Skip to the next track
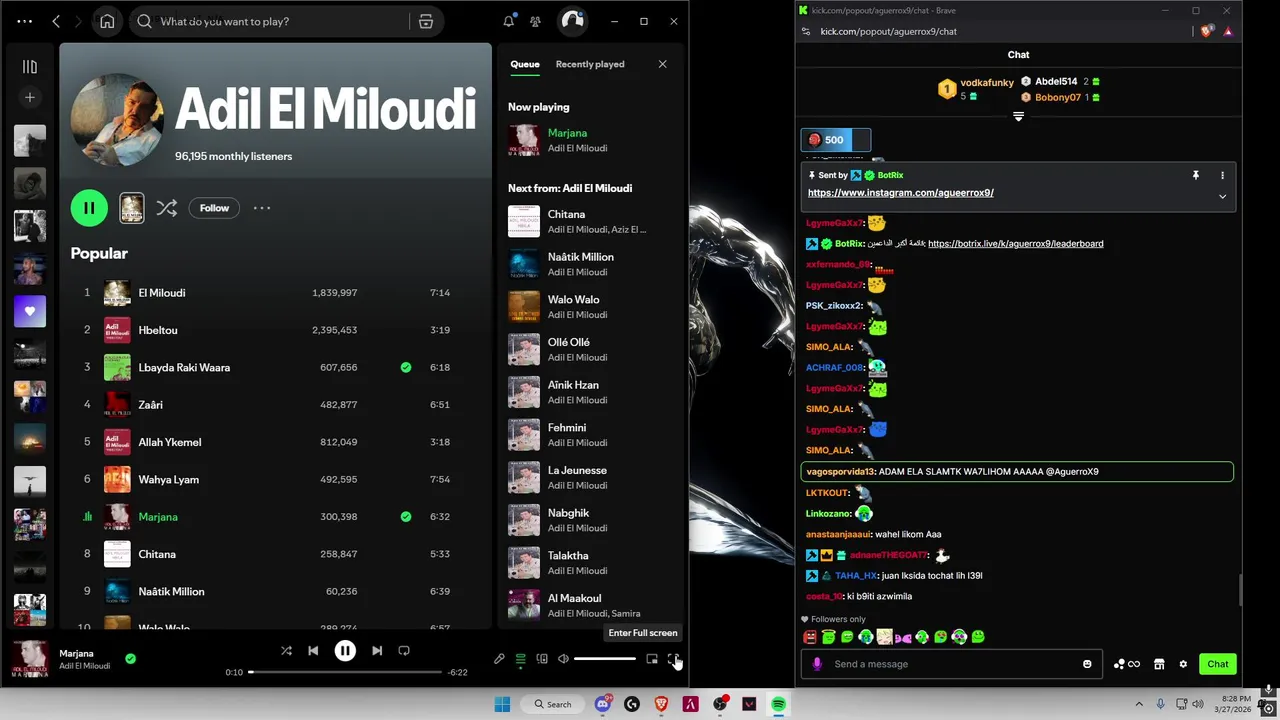1280x720 pixels. coord(377,651)
